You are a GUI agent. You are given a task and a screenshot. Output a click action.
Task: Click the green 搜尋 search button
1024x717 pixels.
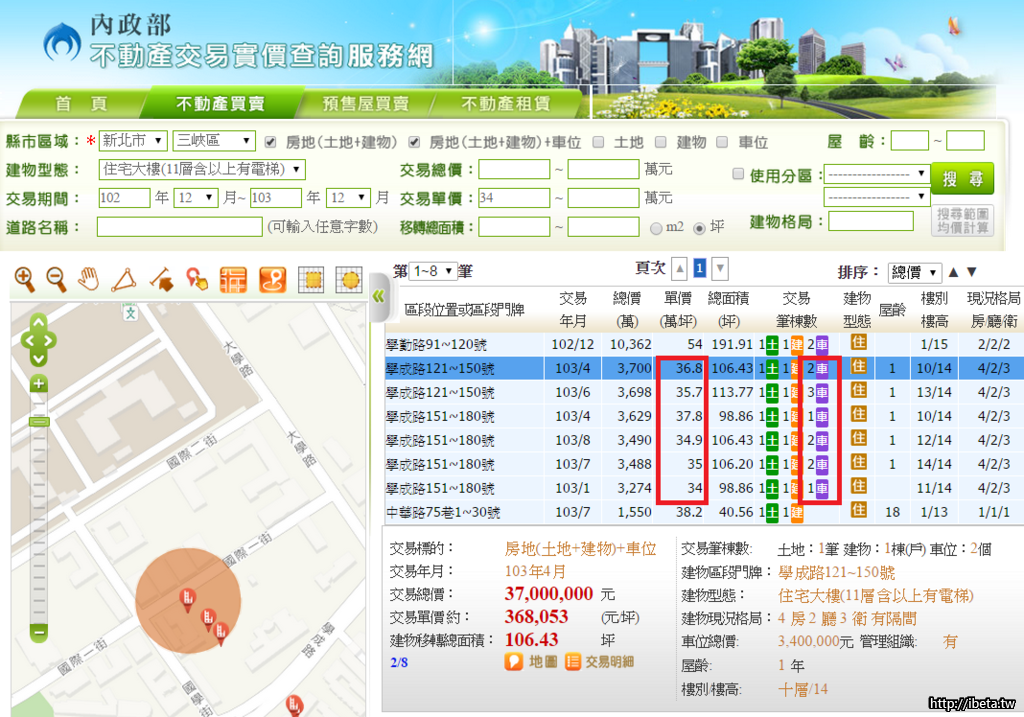(x=962, y=179)
